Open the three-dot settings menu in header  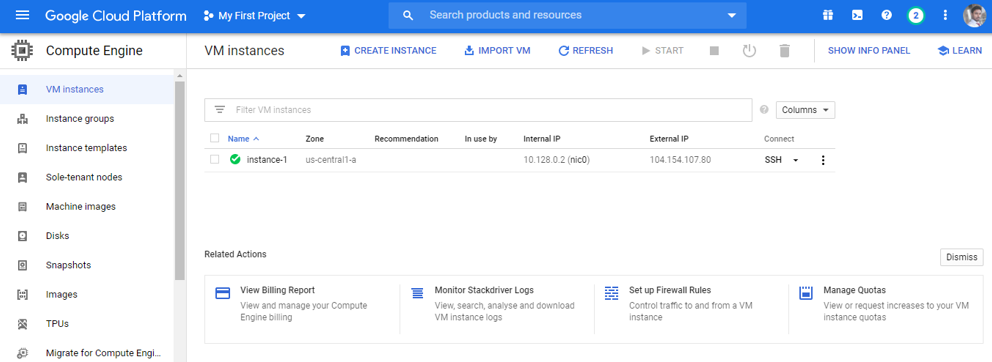(945, 16)
